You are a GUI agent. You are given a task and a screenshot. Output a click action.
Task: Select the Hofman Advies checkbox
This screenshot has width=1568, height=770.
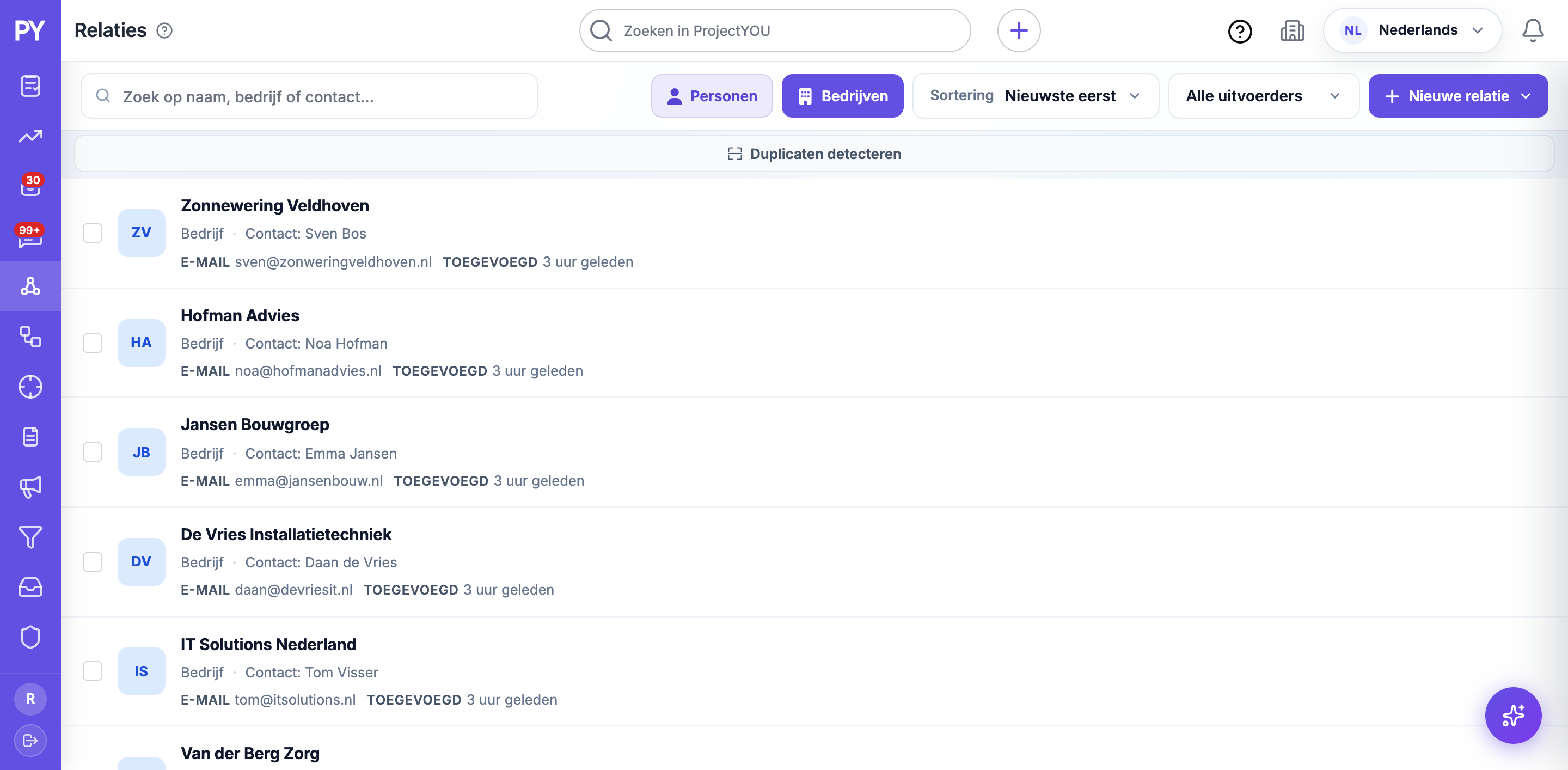pyautogui.click(x=93, y=343)
